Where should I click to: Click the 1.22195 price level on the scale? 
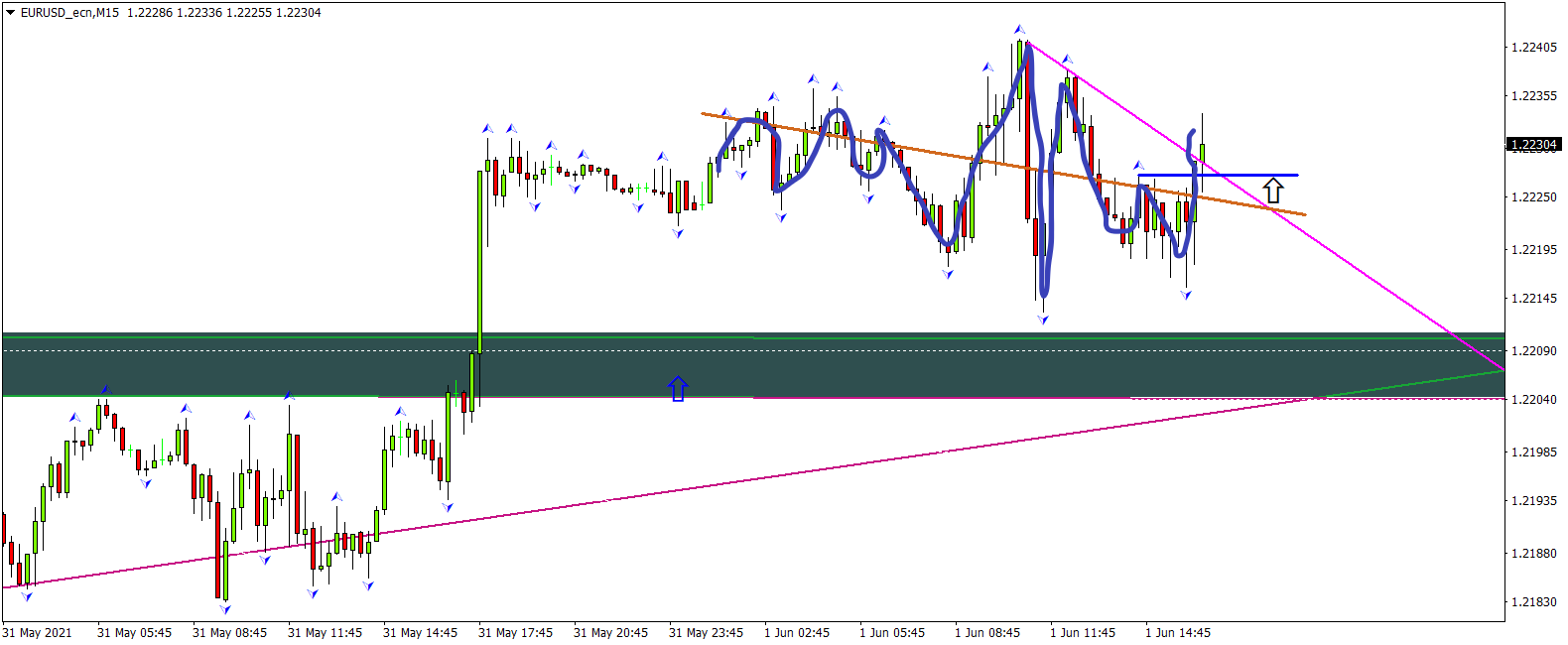coord(1533,249)
